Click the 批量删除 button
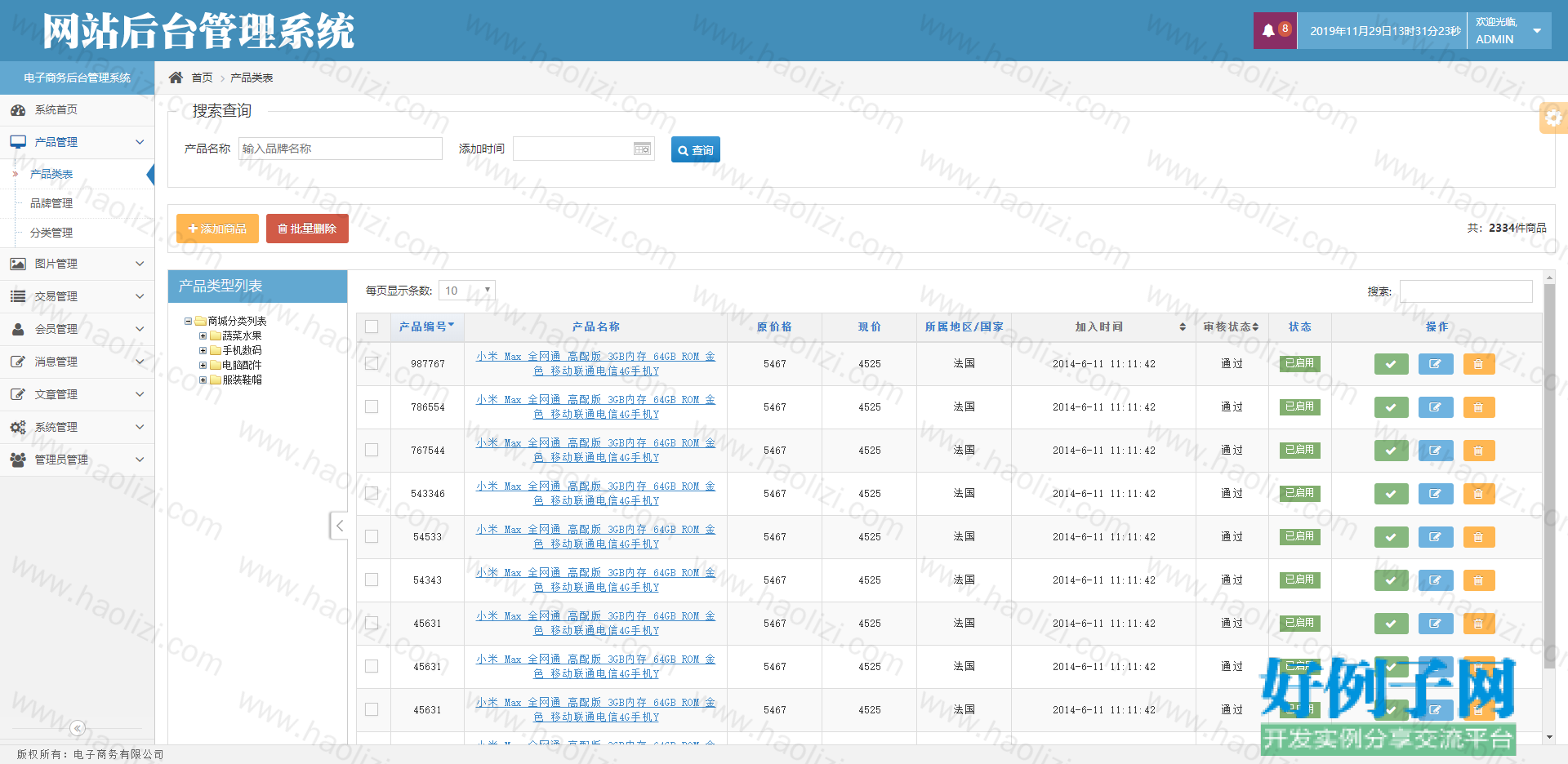 pos(307,229)
